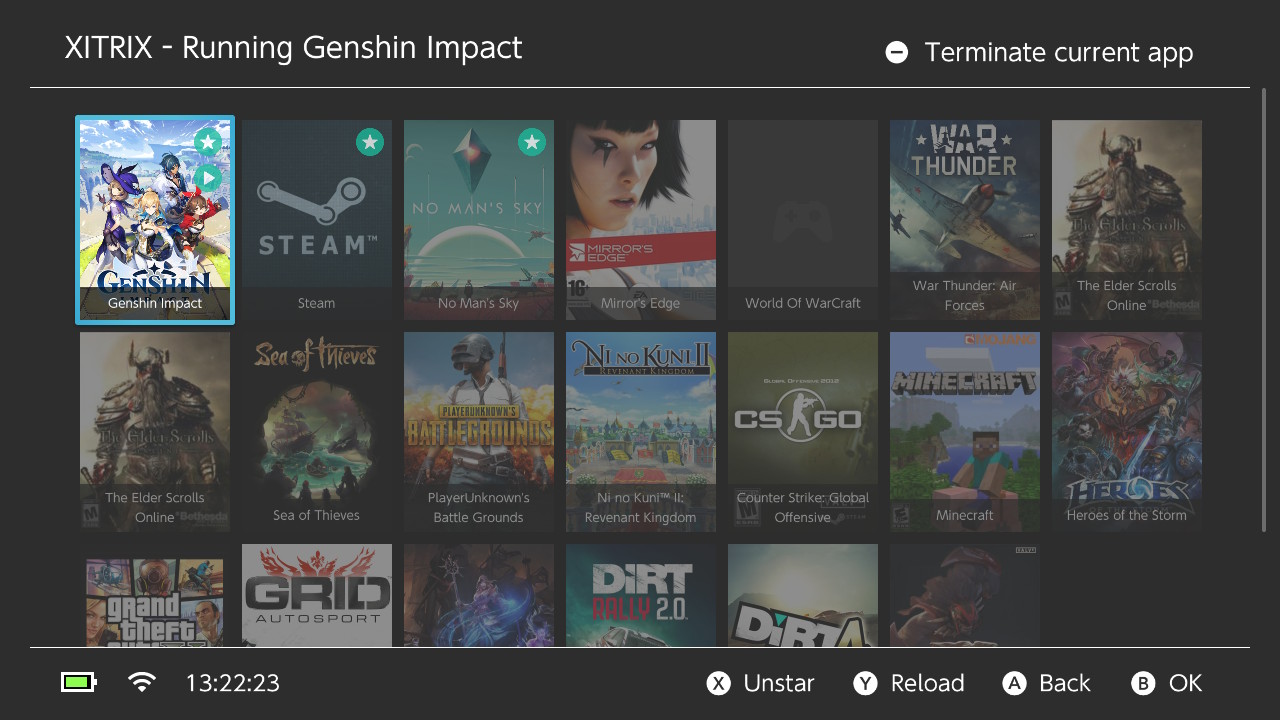Open PlayerUnknown's Battle Grounds tile
Viewport: 1280px width, 720px height.
click(479, 432)
